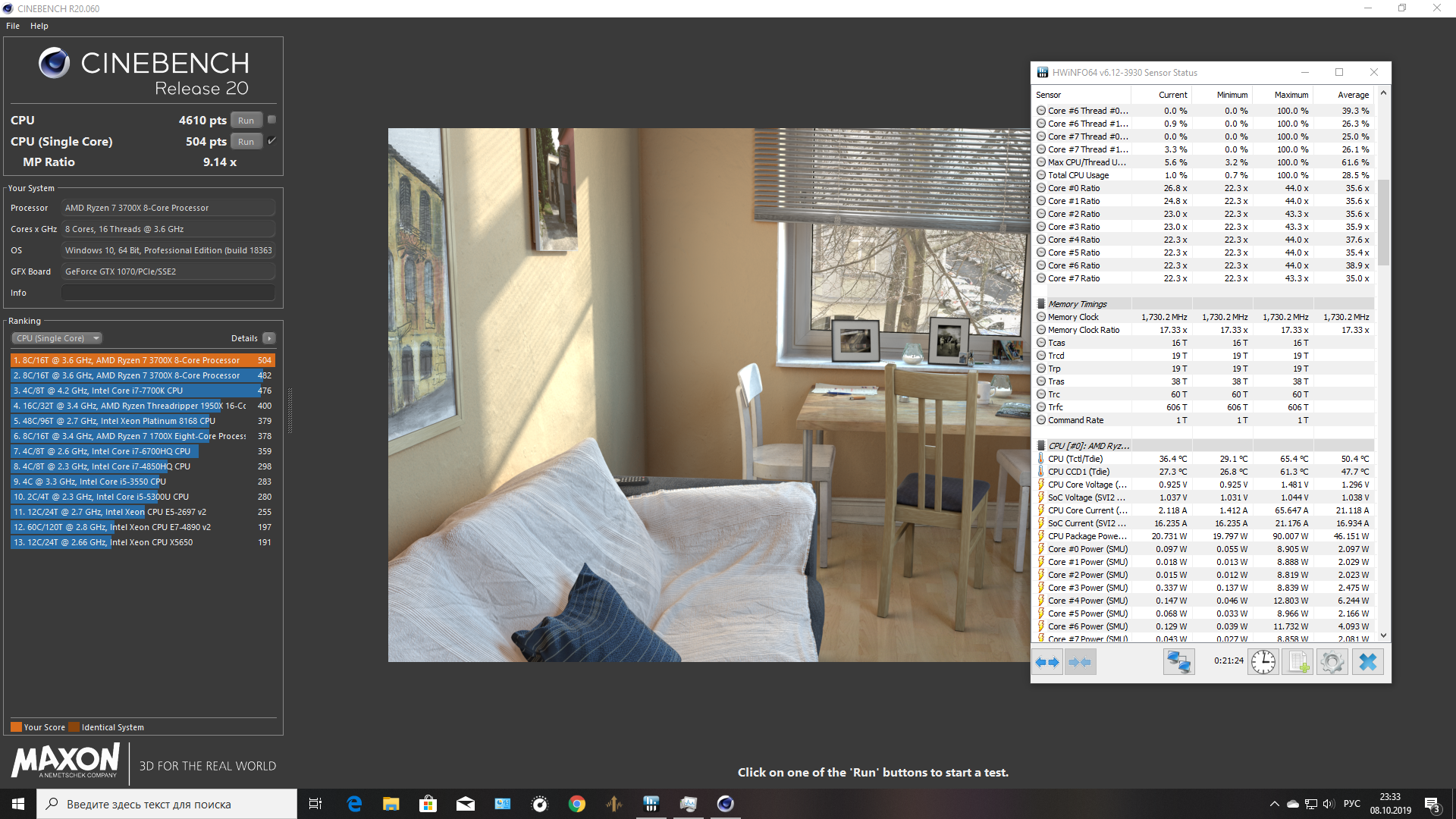The width and height of the screenshot is (1456, 819).
Task: Open Google Chrome from the taskbar
Action: pyautogui.click(x=576, y=804)
